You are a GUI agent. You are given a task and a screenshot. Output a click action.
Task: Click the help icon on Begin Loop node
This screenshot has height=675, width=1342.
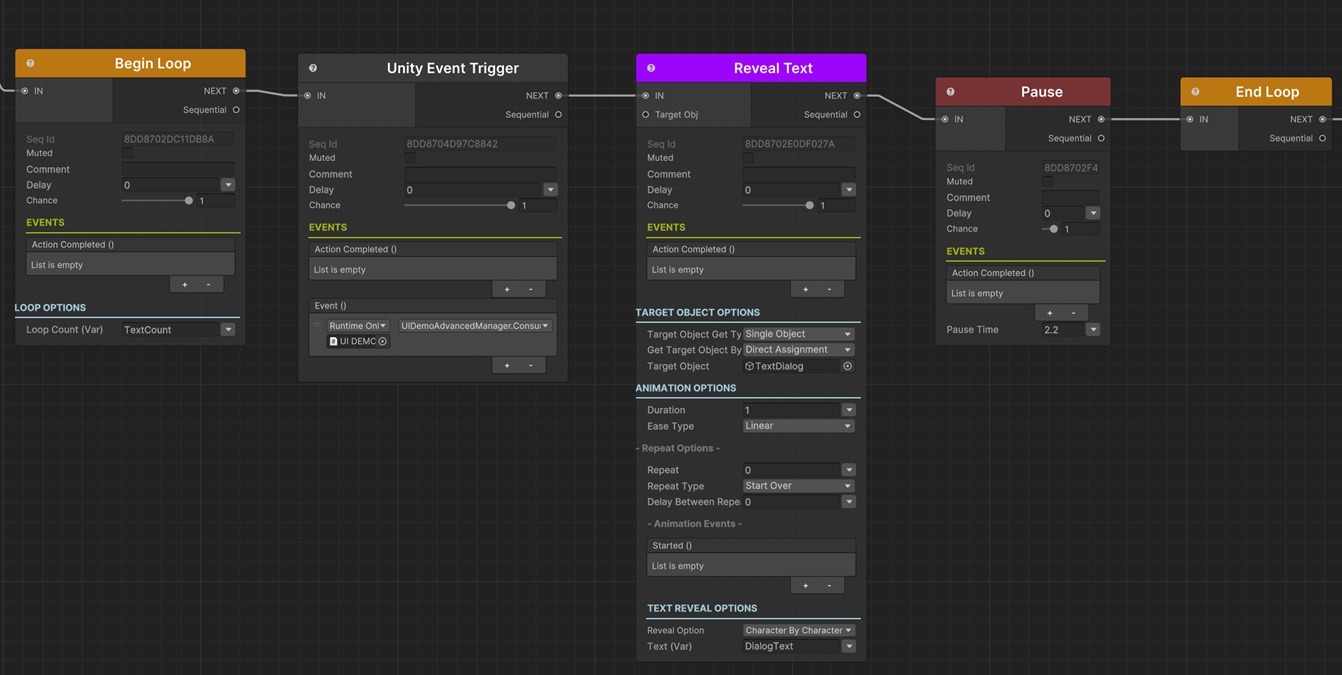(x=30, y=63)
